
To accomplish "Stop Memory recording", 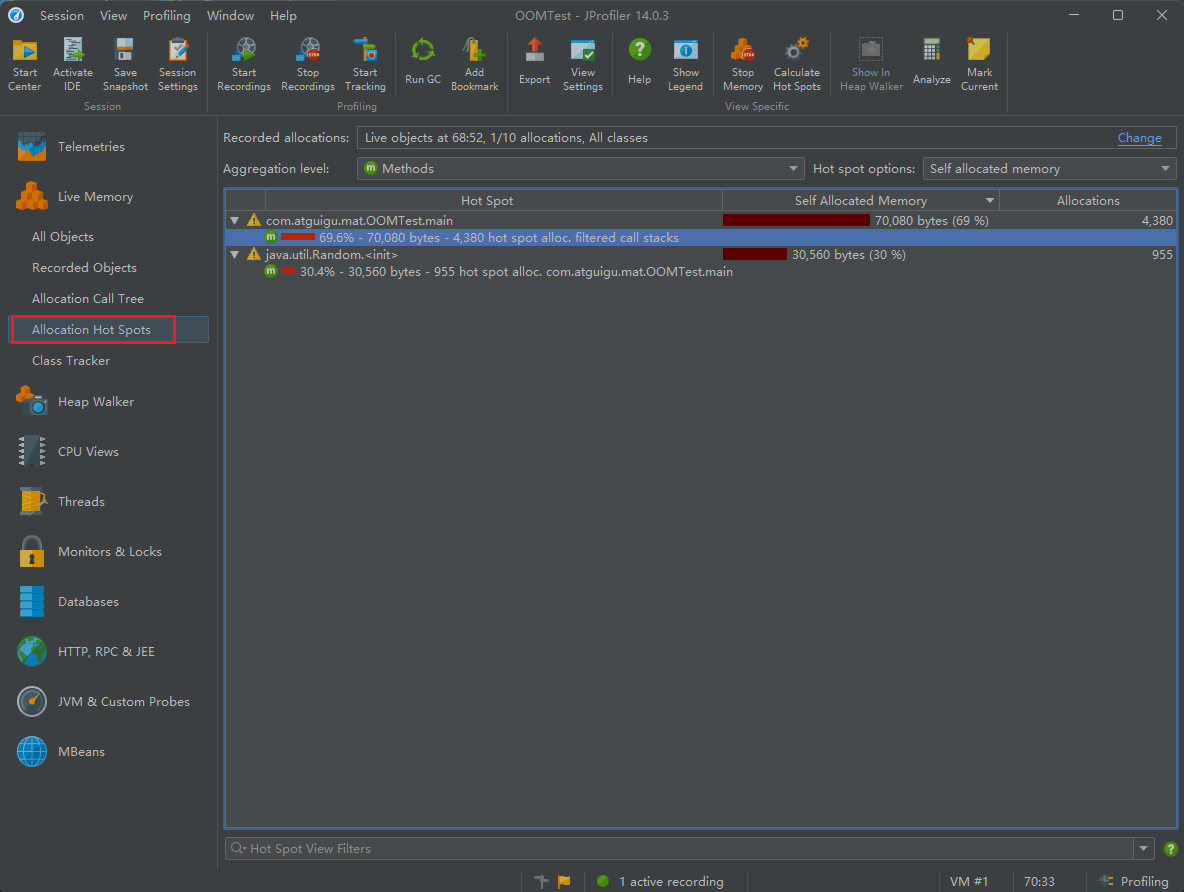I will point(742,64).
